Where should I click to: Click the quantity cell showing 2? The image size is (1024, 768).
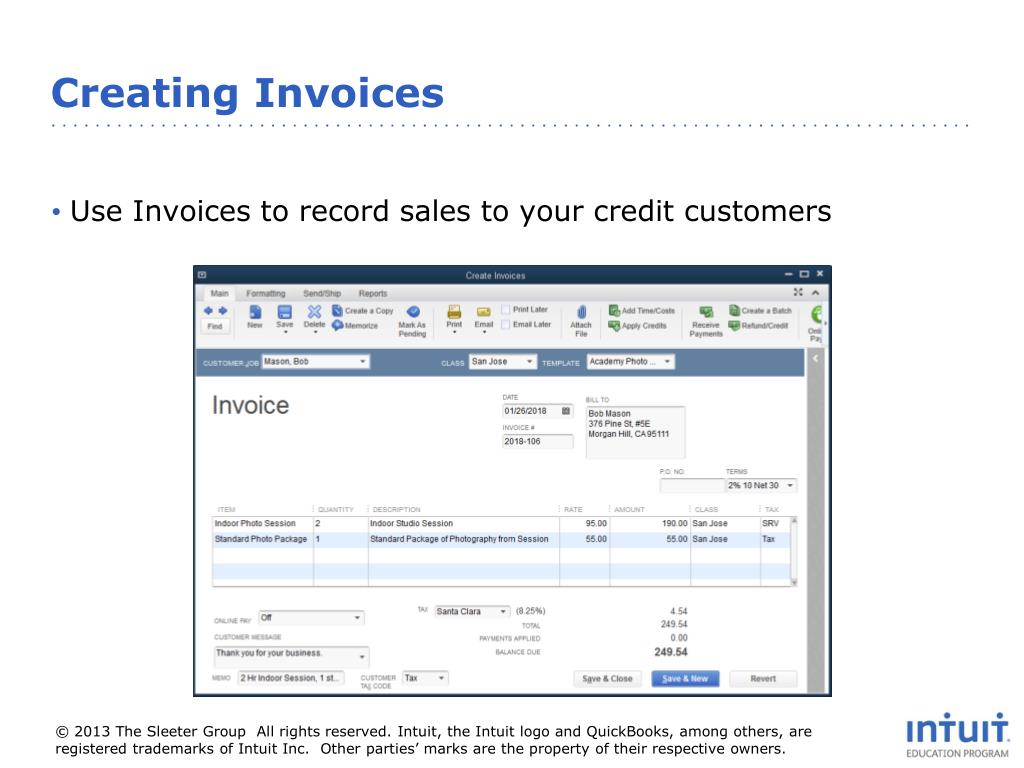pos(340,524)
